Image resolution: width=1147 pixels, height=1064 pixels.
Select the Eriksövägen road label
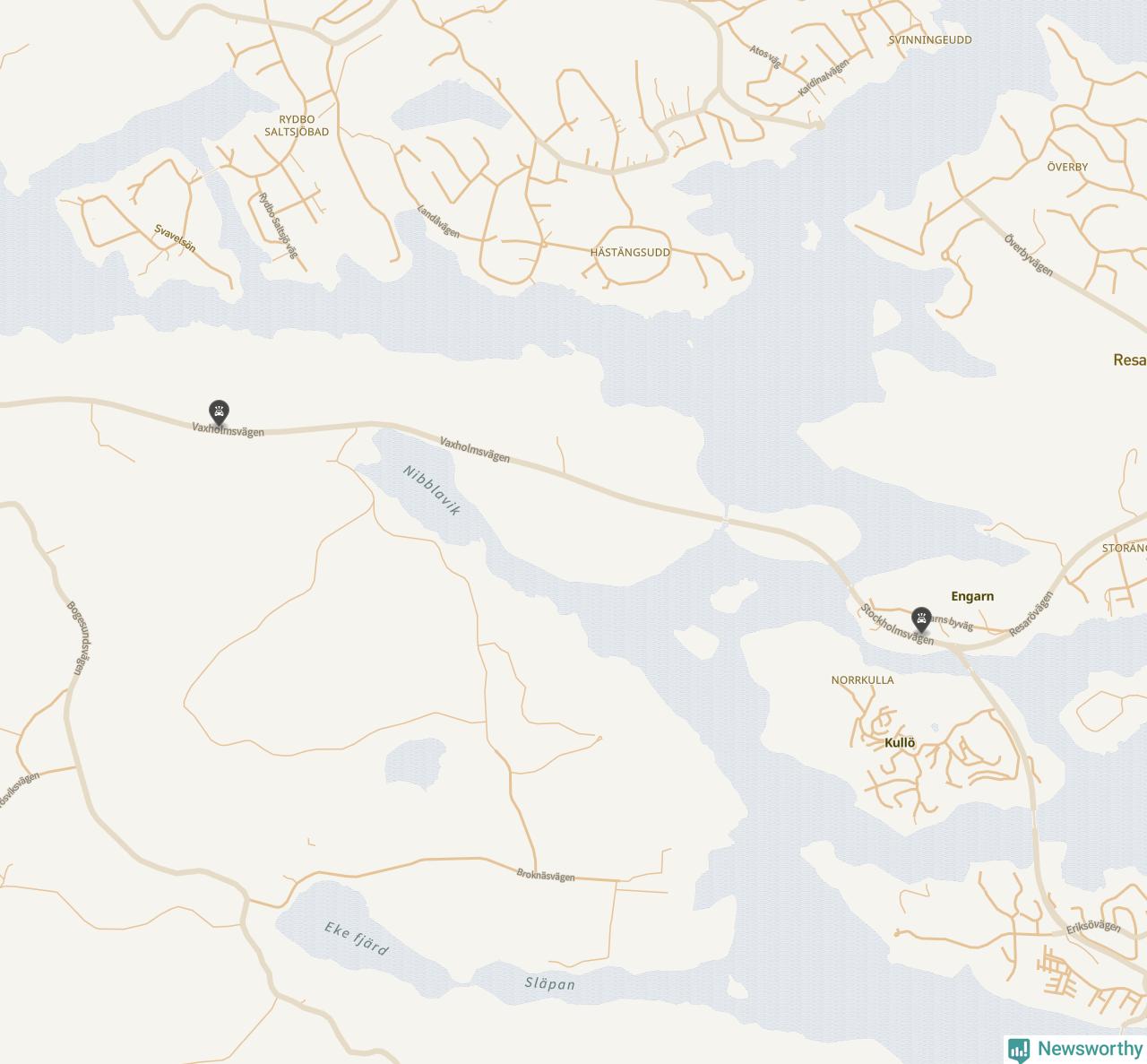pyautogui.click(x=1093, y=927)
